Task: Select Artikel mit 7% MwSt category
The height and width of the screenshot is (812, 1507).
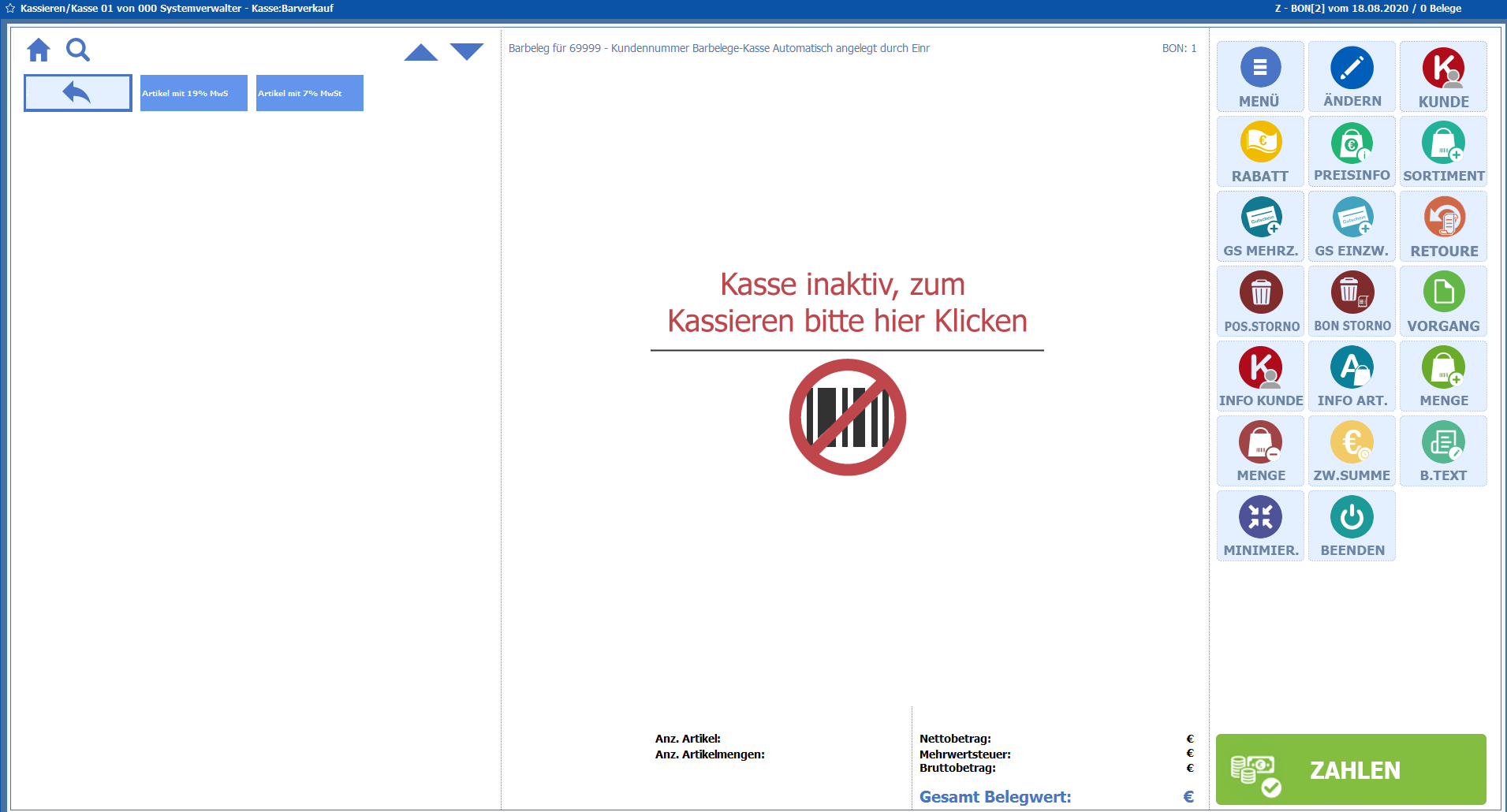Action: click(x=309, y=93)
